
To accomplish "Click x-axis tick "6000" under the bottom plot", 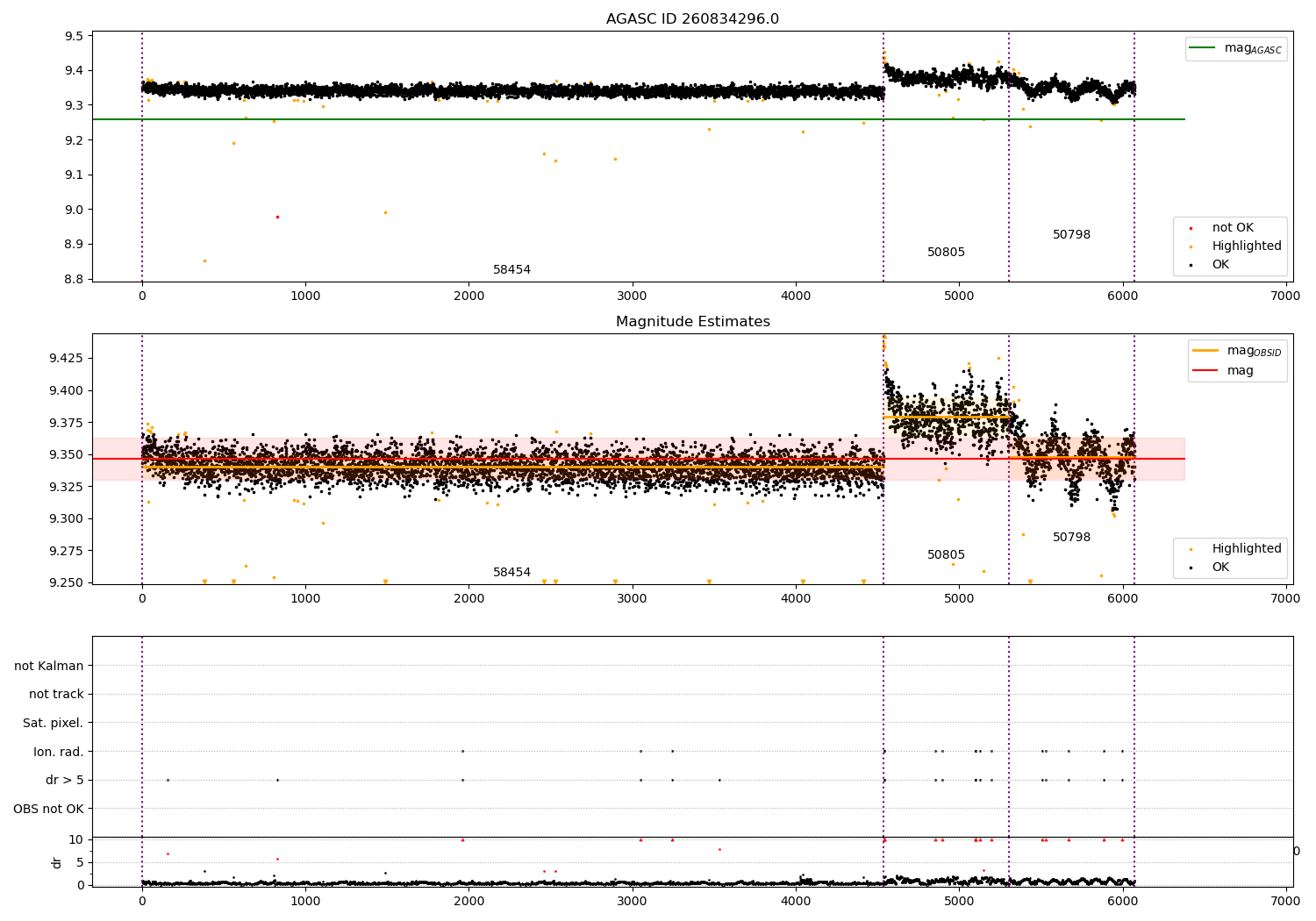I will tap(1123, 902).
